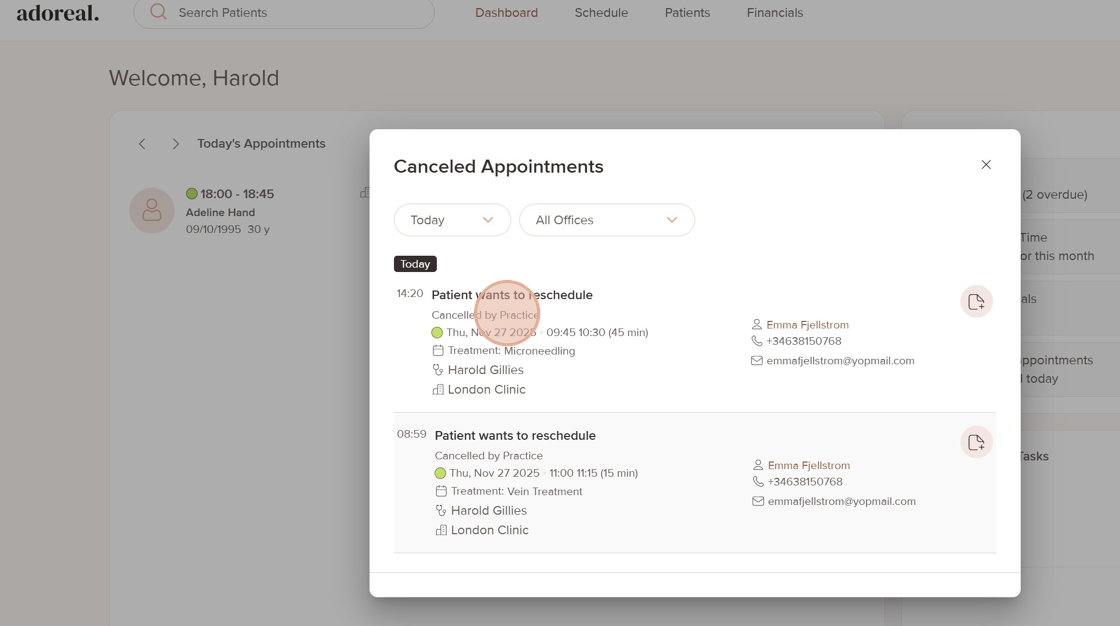Go to previous day's appointments arrow
Viewport: 1120px width, 626px height.
pos(142,144)
